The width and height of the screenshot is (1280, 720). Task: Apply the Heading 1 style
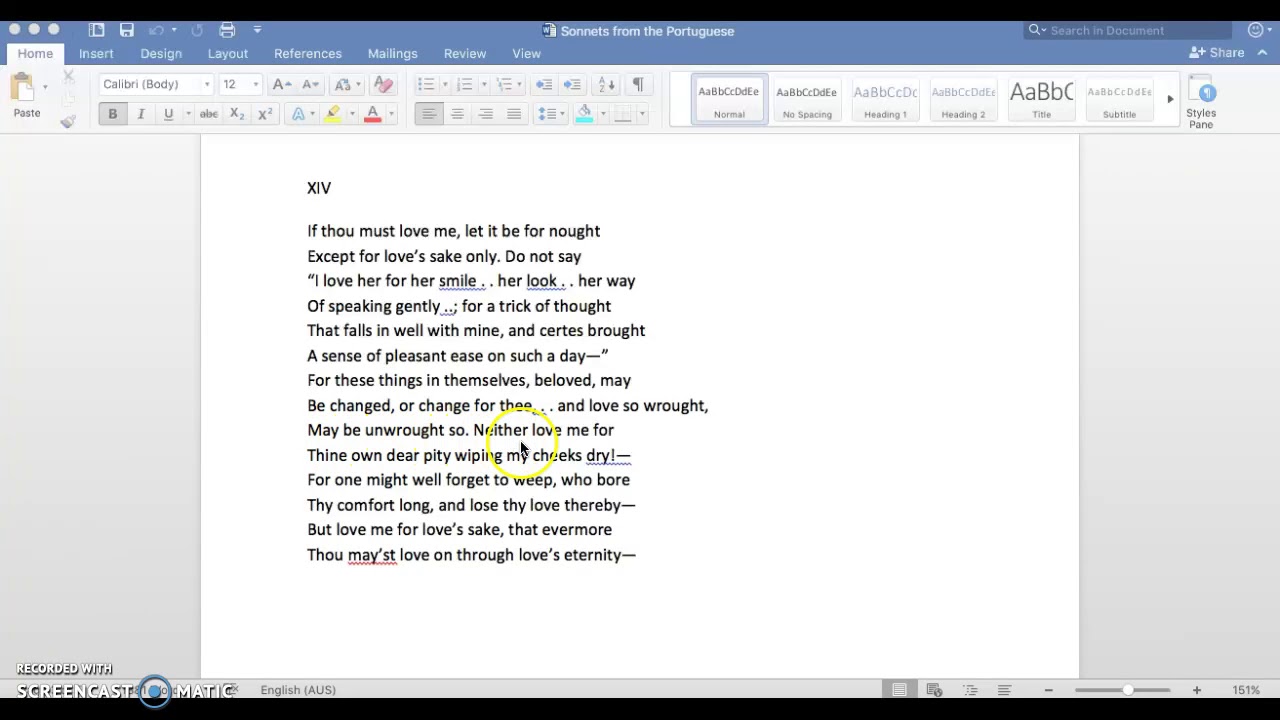885,99
